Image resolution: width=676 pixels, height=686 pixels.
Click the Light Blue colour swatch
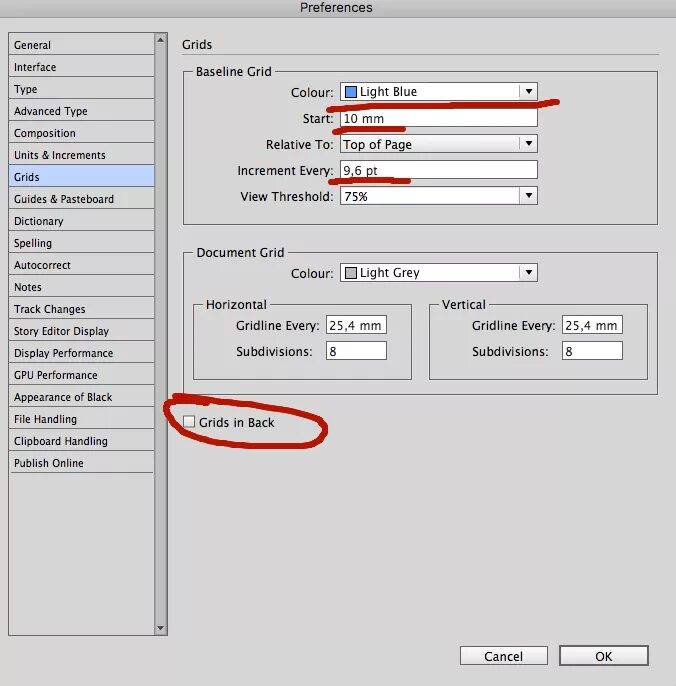coord(350,92)
